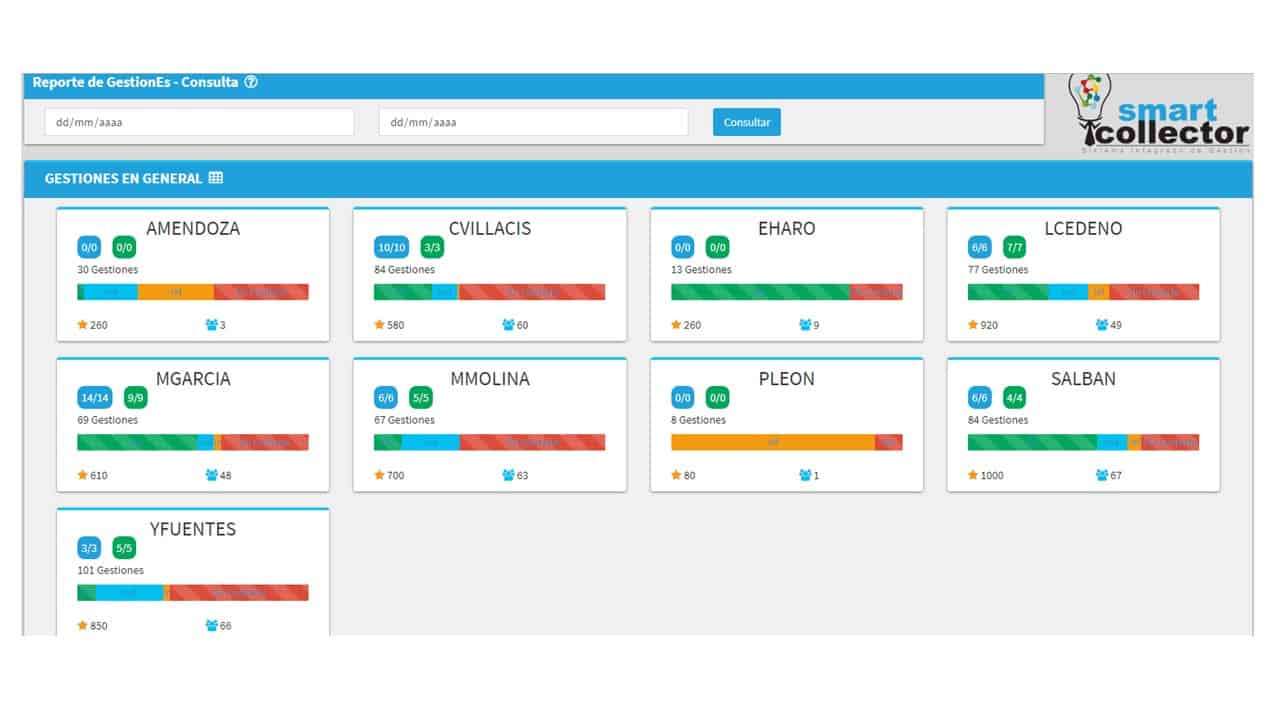Click red segment of EHARO progress bar
This screenshot has width=1280, height=720.
[x=876, y=292]
